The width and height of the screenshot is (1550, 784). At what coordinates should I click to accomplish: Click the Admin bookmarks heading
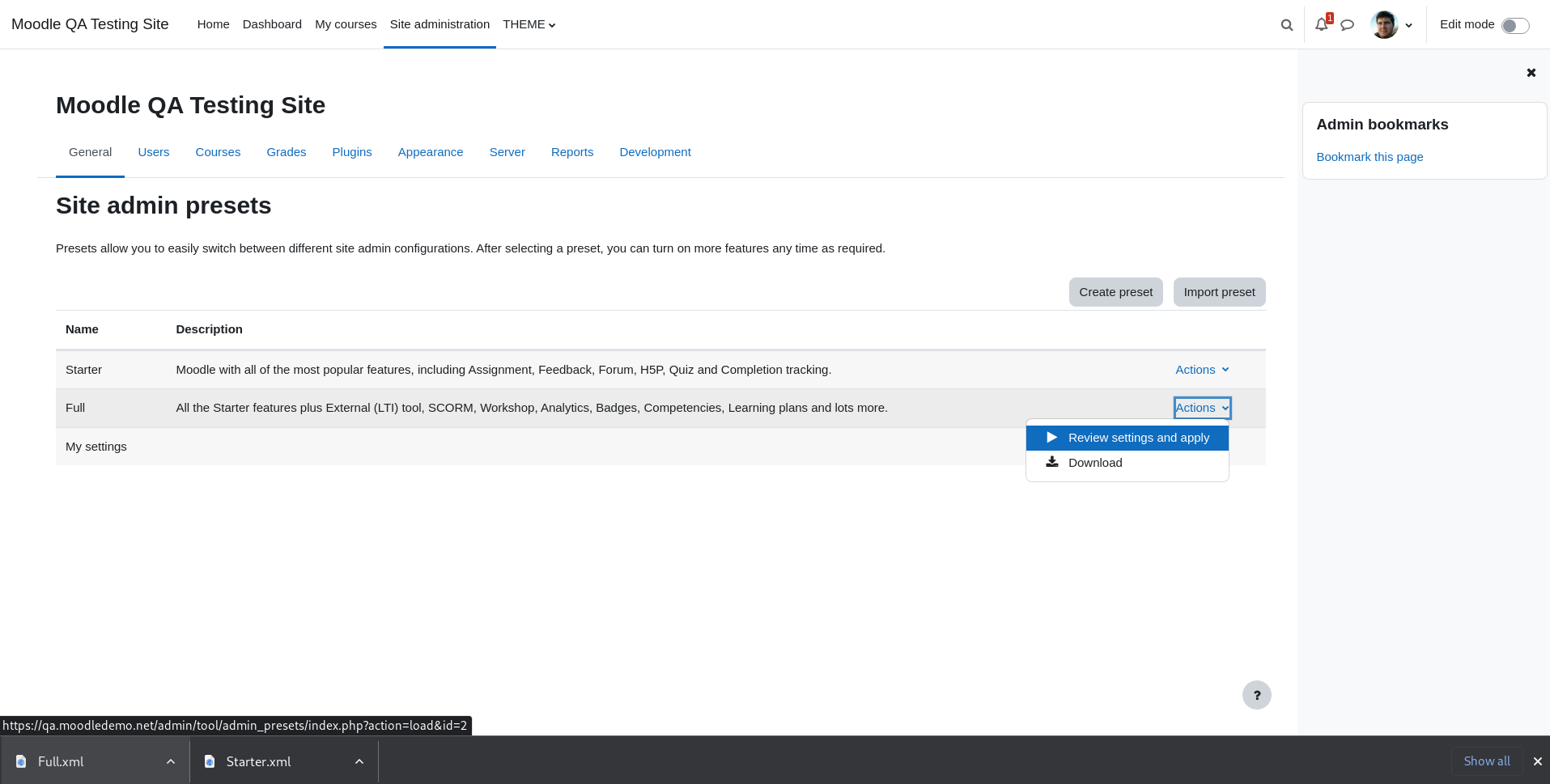(1382, 125)
